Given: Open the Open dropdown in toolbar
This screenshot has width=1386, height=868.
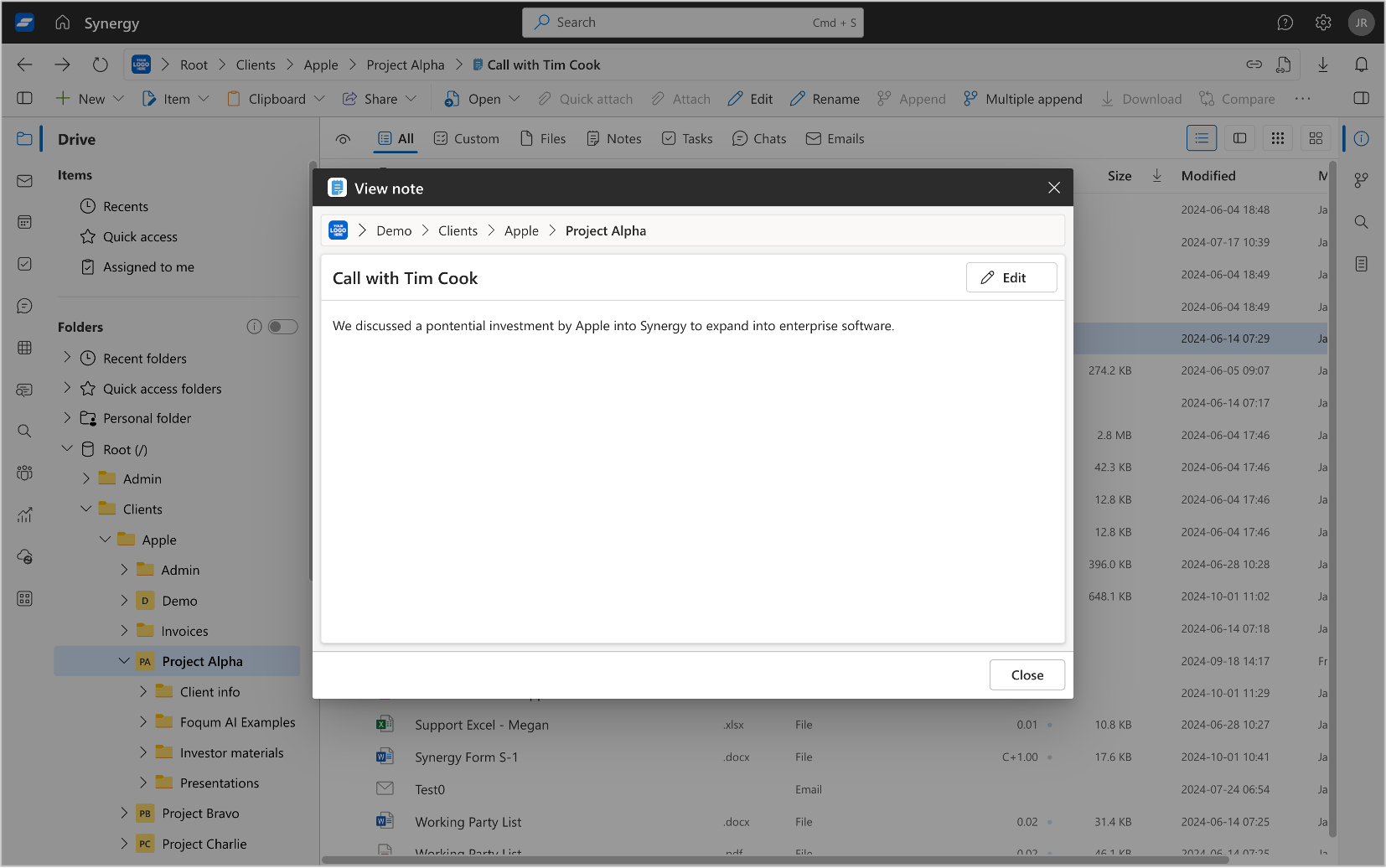Looking at the screenshot, I should (x=482, y=99).
